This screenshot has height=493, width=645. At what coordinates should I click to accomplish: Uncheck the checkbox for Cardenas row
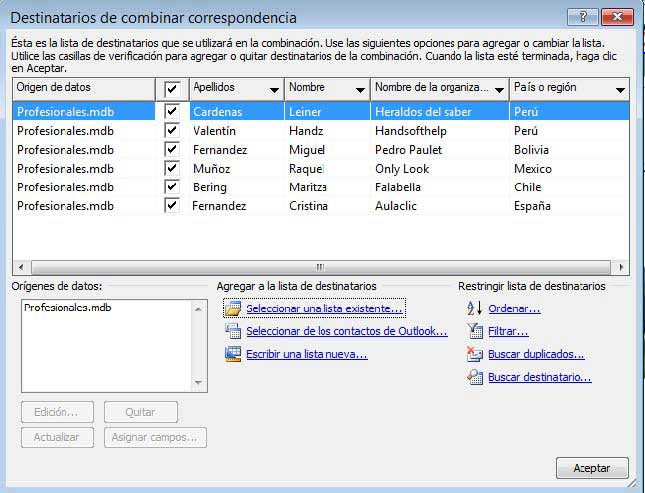pos(172,112)
